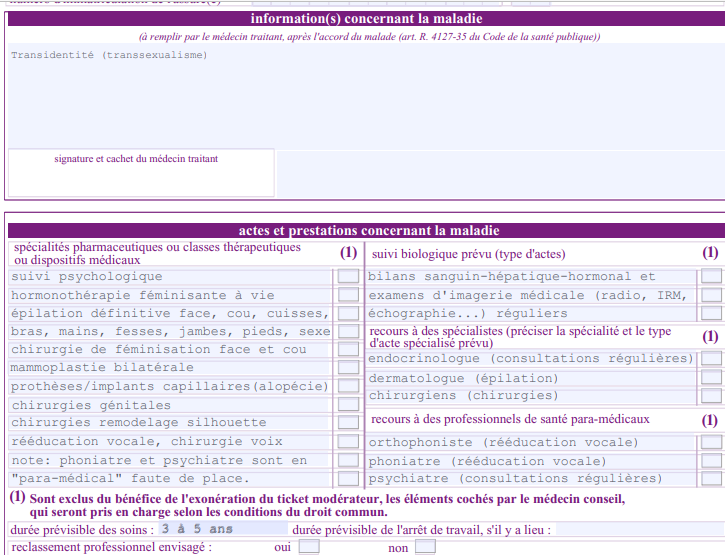Image resolution: width=725 pixels, height=555 pixels.
Task: Tick the checkbox for 'psychiatre (consultations régulières)'
Action: (711, 478)
